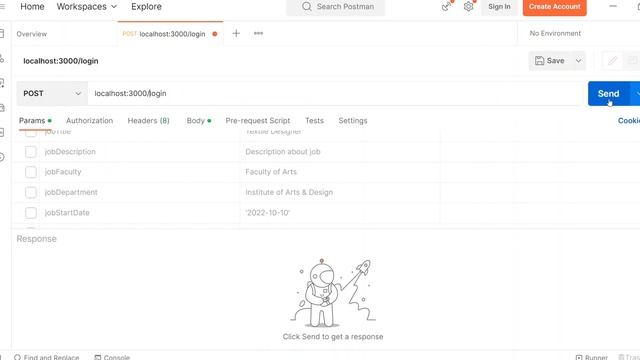Open the POST method dropdown

coord(52,93)
